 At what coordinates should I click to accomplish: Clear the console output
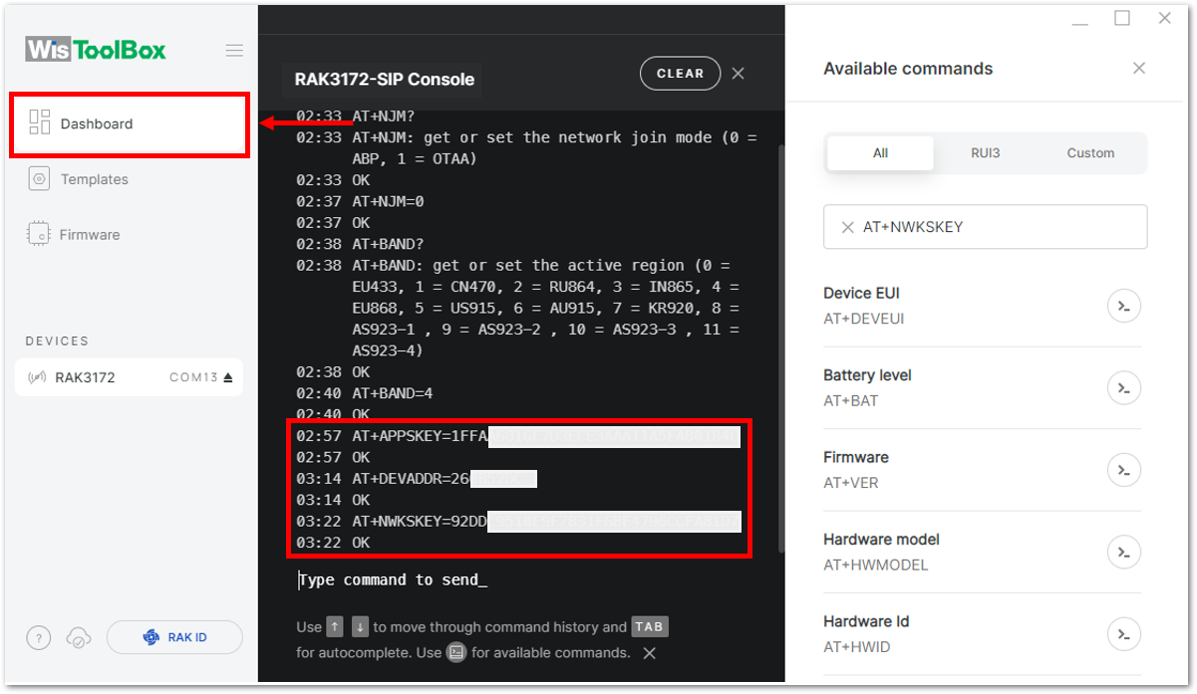click(679, 74)
